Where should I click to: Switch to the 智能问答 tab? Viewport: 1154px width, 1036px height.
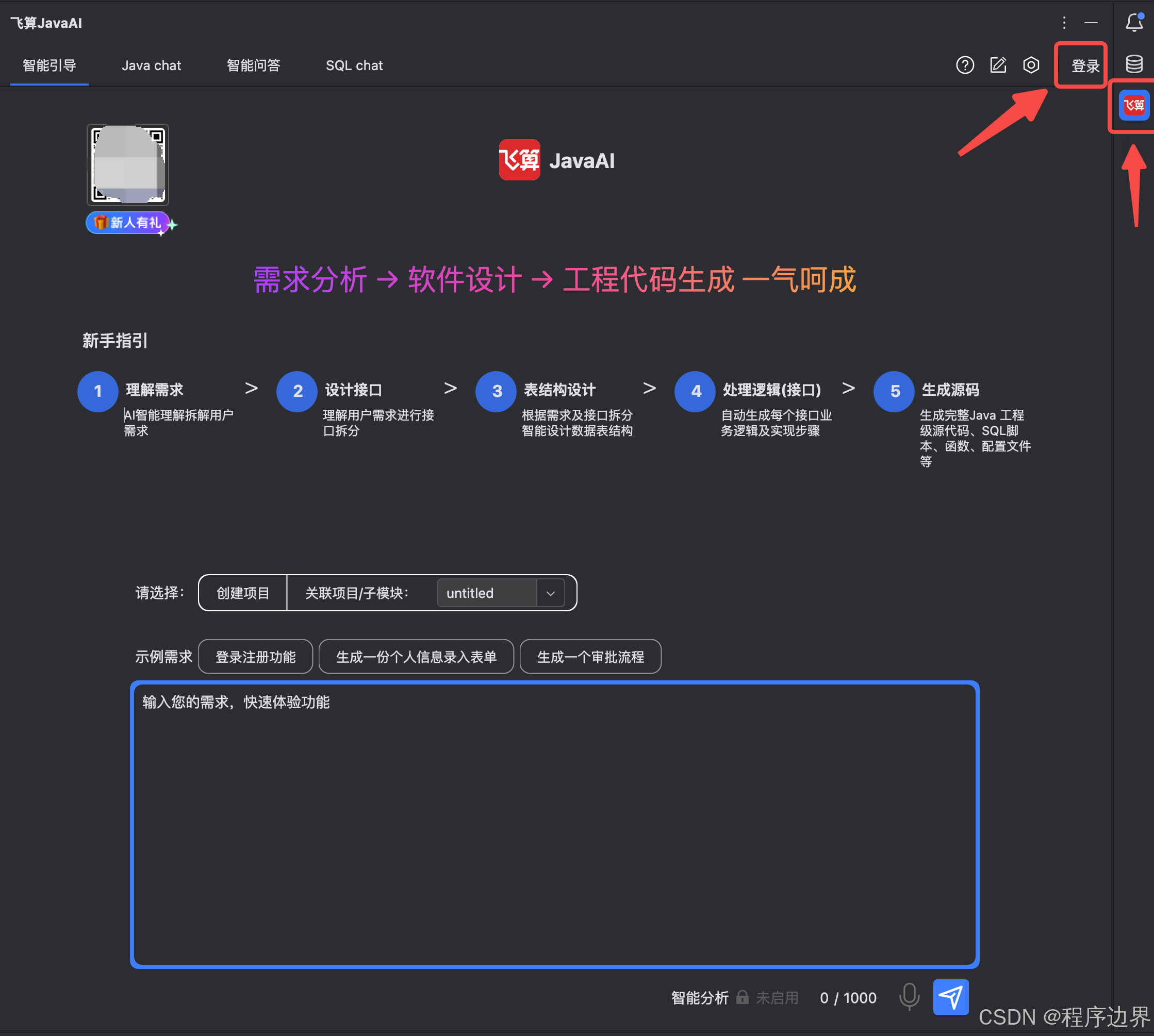point(253,65)
